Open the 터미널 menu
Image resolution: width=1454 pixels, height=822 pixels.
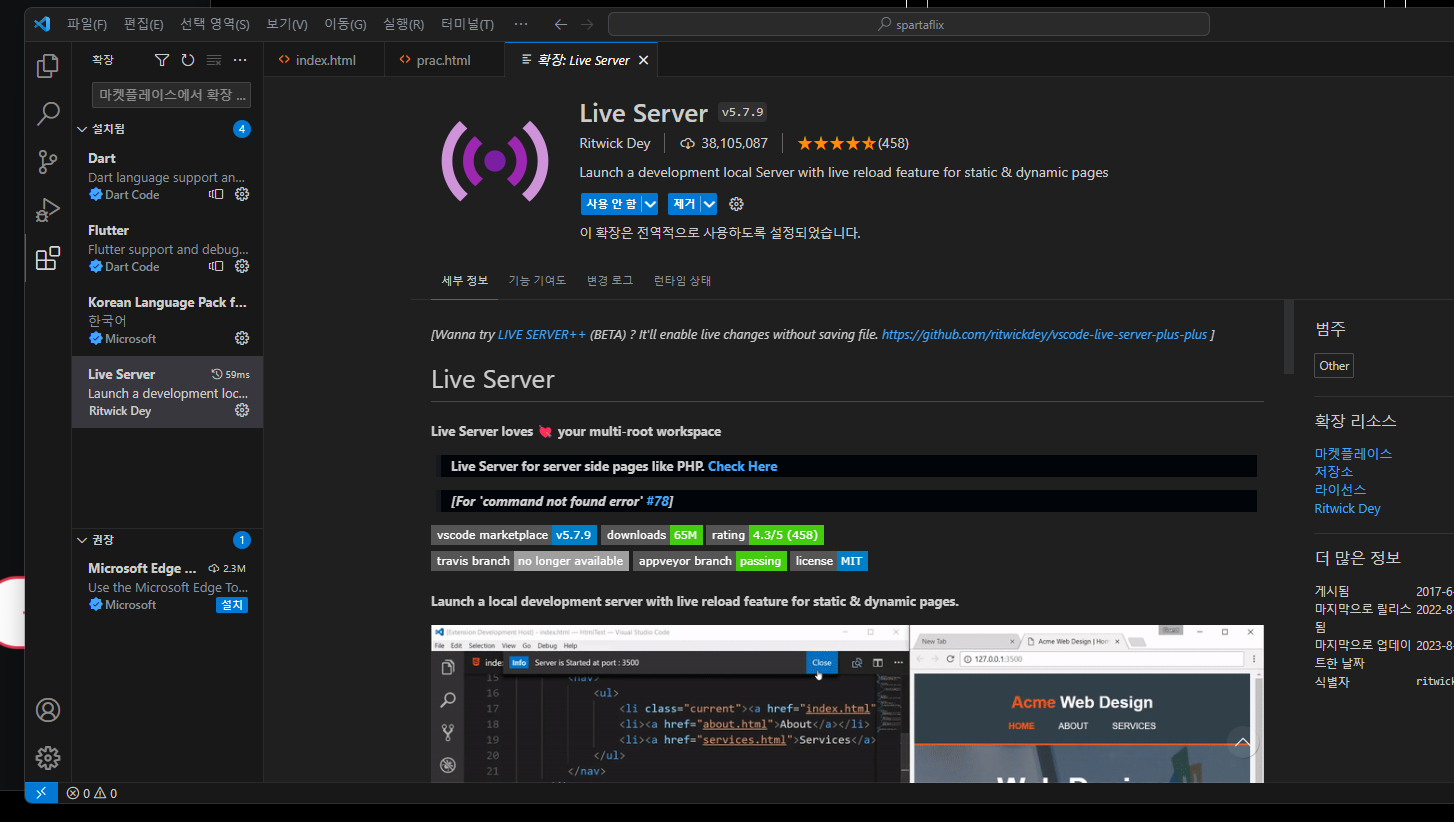pyautogui.click(x=467, y=24)
